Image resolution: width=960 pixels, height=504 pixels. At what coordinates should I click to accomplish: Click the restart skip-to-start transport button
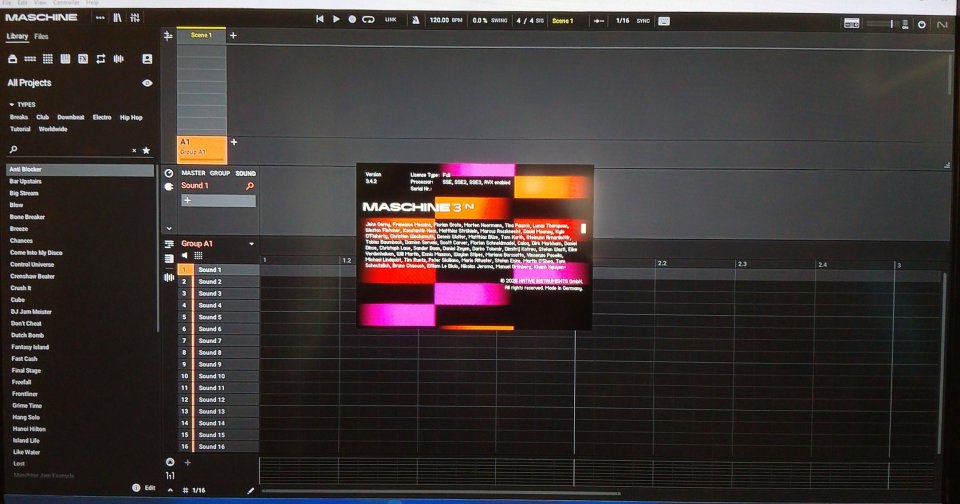pos(320,20)
